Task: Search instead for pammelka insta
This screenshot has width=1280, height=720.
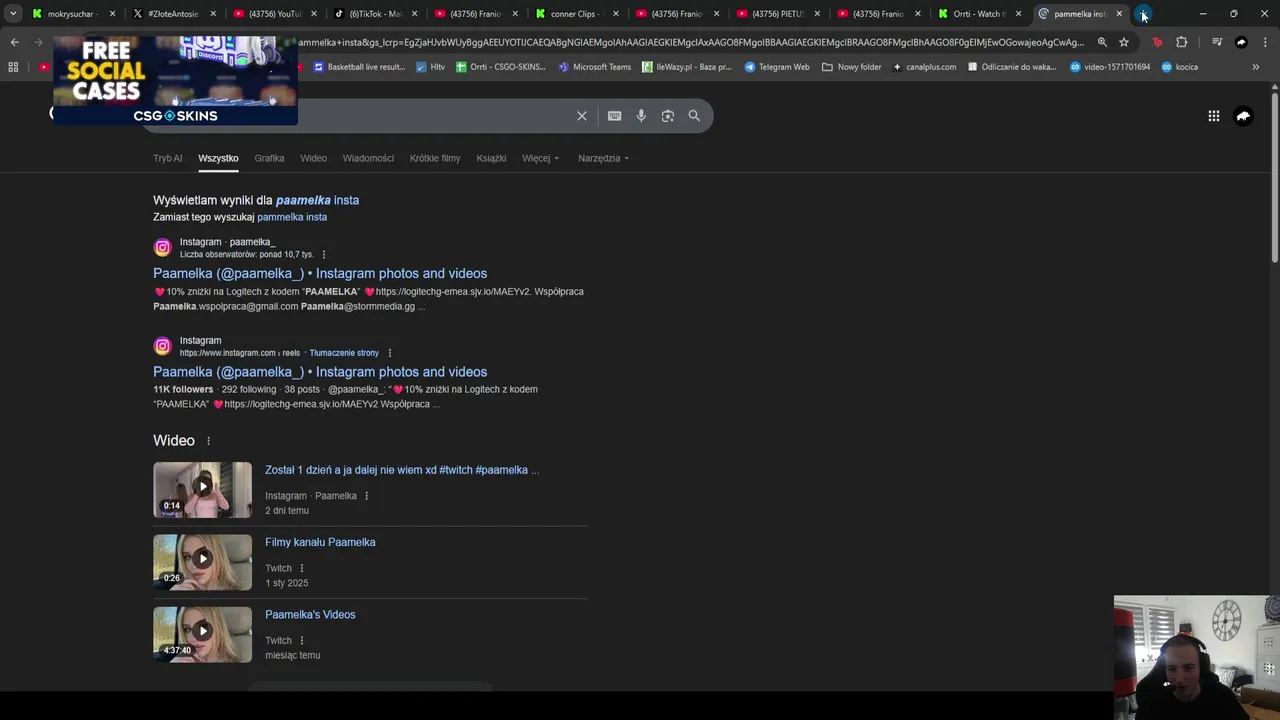Action: pos(292,217)
